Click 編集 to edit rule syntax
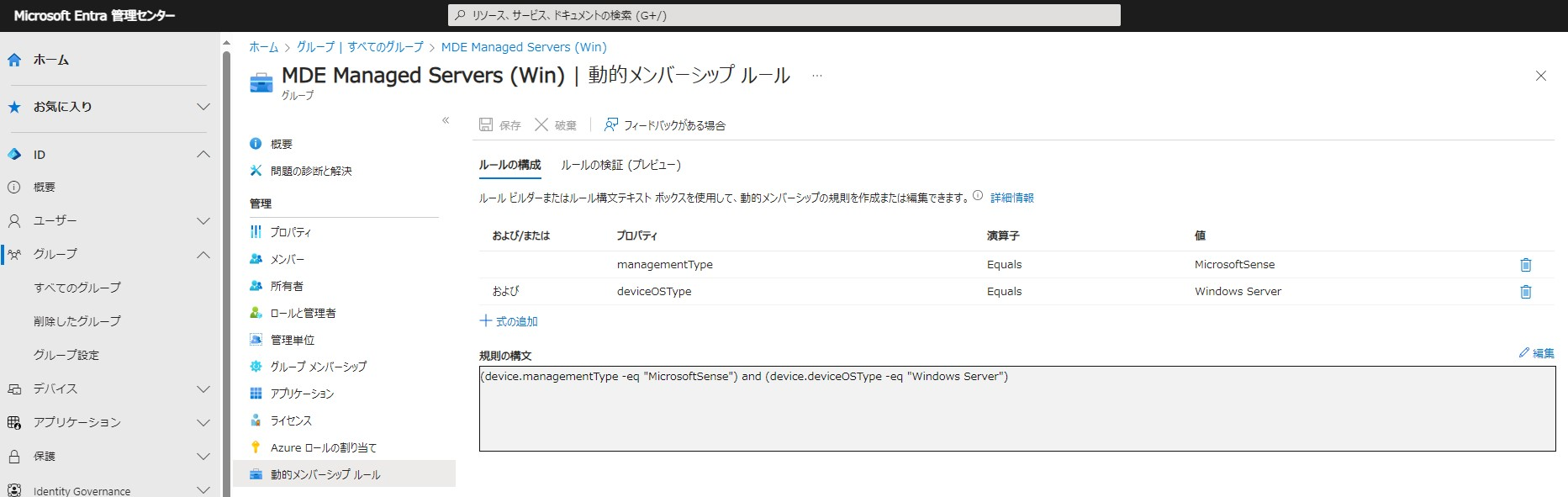1568x497 pixels. point(1537,353)
